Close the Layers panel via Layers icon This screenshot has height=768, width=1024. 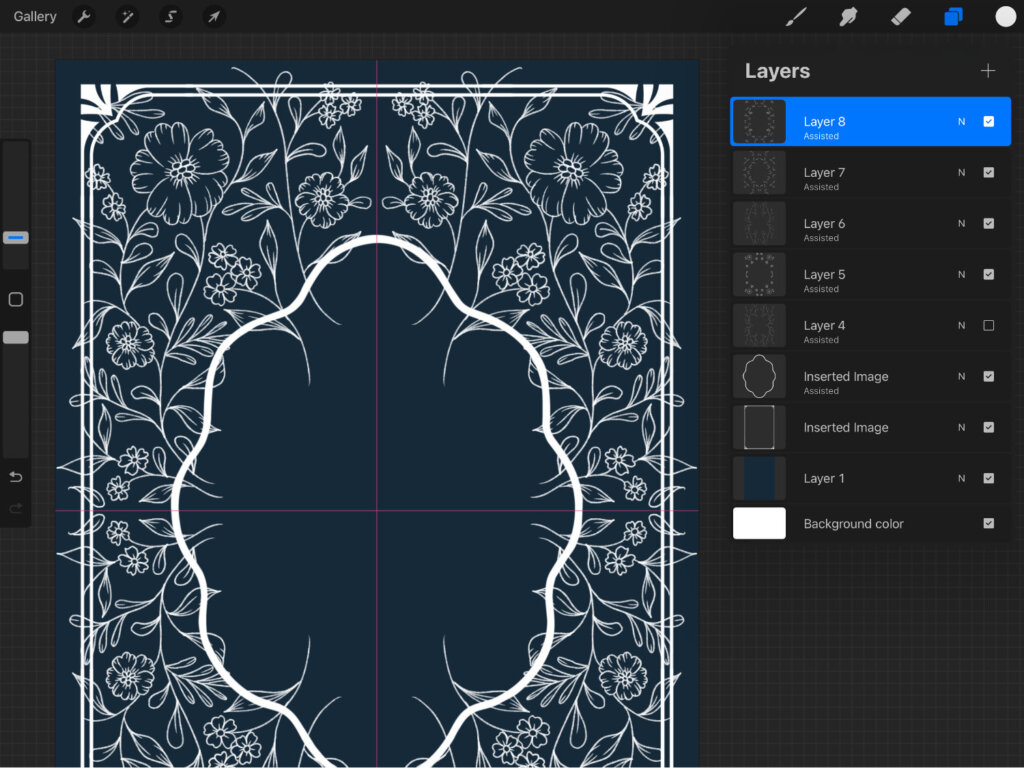point(953,17)
